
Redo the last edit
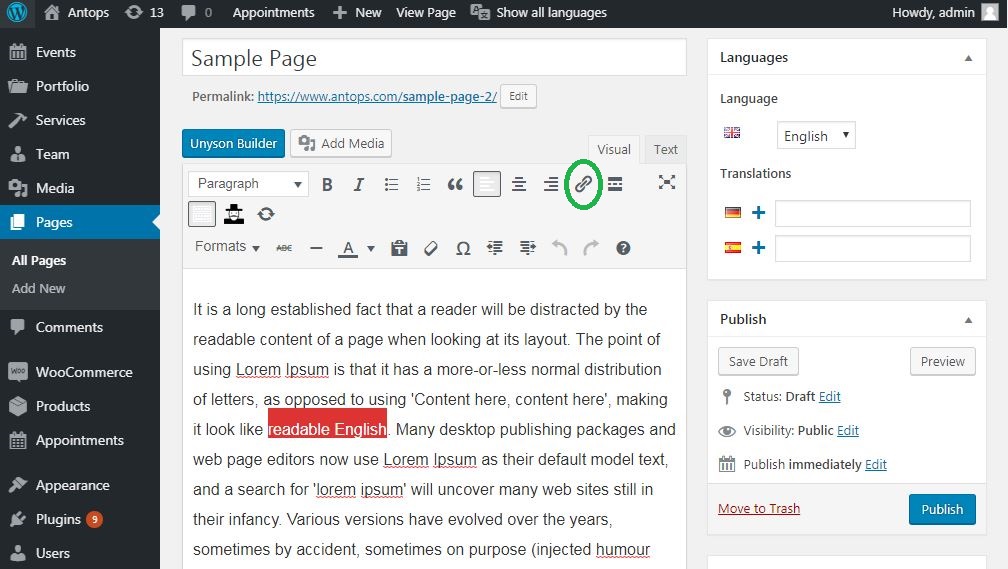591,248
